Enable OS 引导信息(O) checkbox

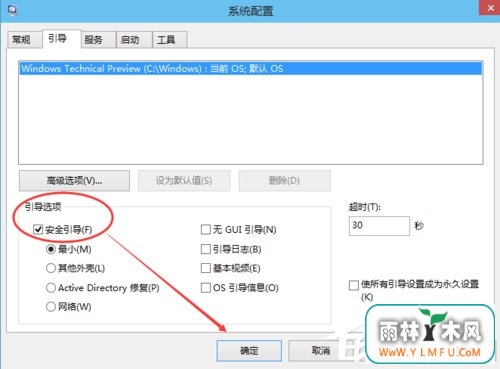point(206,288)
